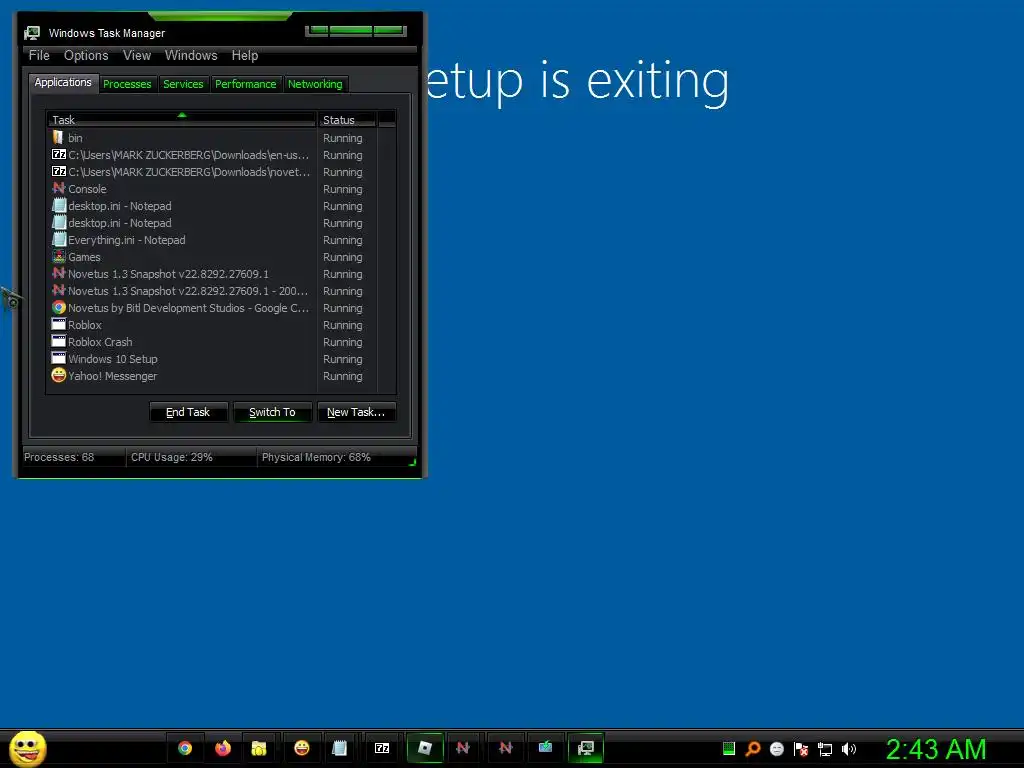Click the New Task... button
The height and width of the screenshot is (768, 1024).
(356, 412)
